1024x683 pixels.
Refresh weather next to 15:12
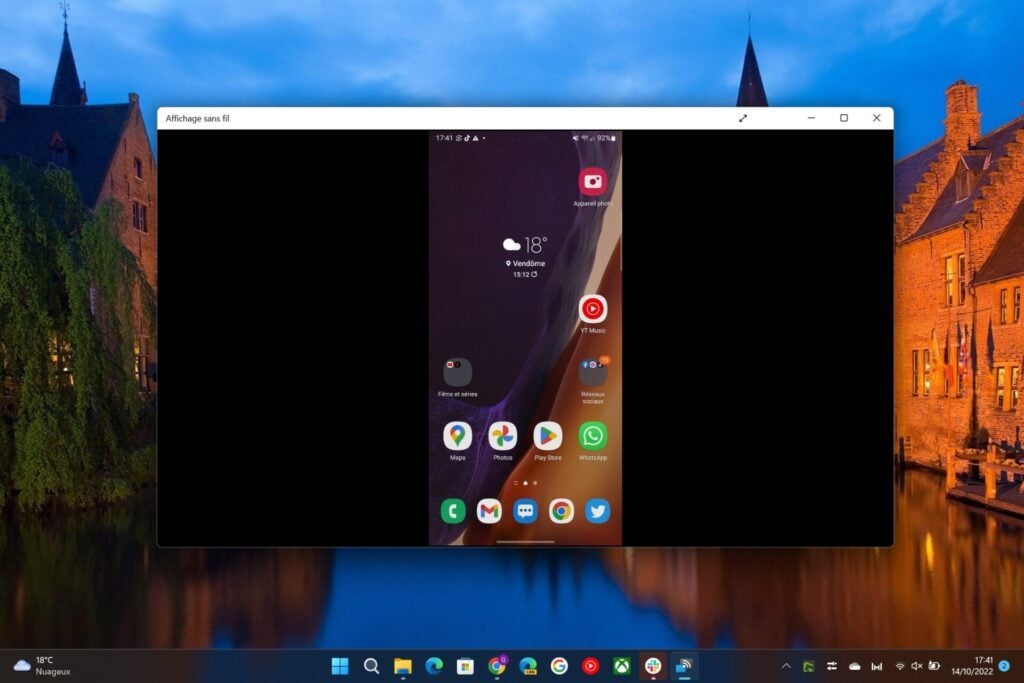[x=534, y=275]
